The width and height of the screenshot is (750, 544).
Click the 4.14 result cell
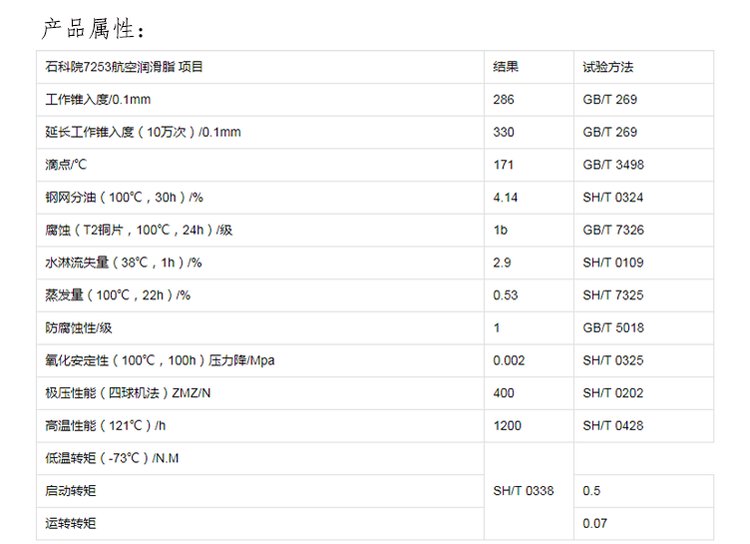coord(505,197)
